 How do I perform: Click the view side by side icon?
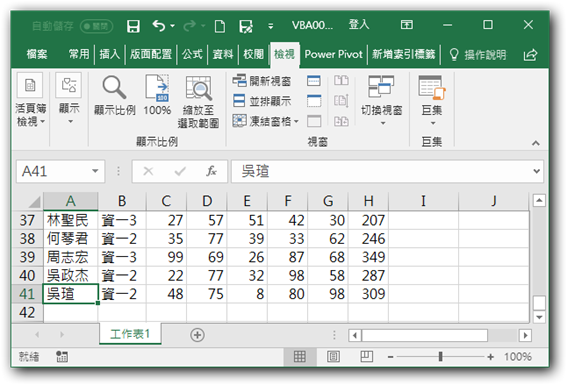(341, 80)
